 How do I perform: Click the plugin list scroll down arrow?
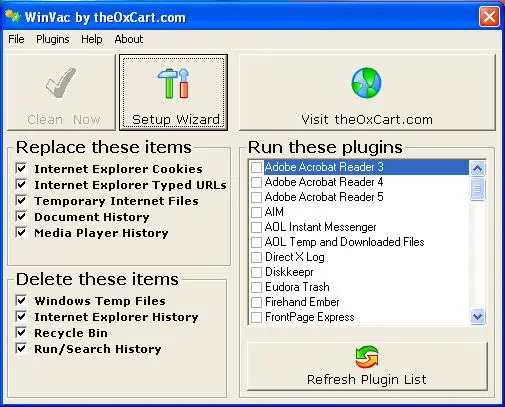477,316
